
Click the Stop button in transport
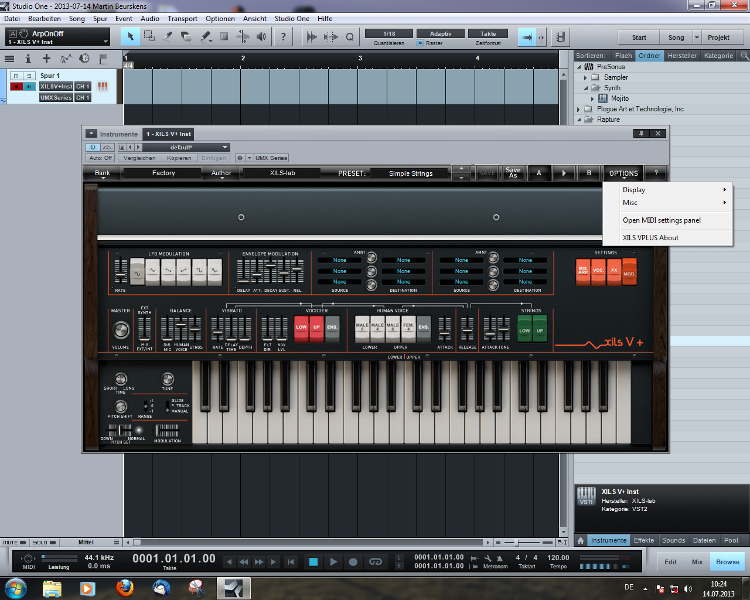[x=313, y=562]
